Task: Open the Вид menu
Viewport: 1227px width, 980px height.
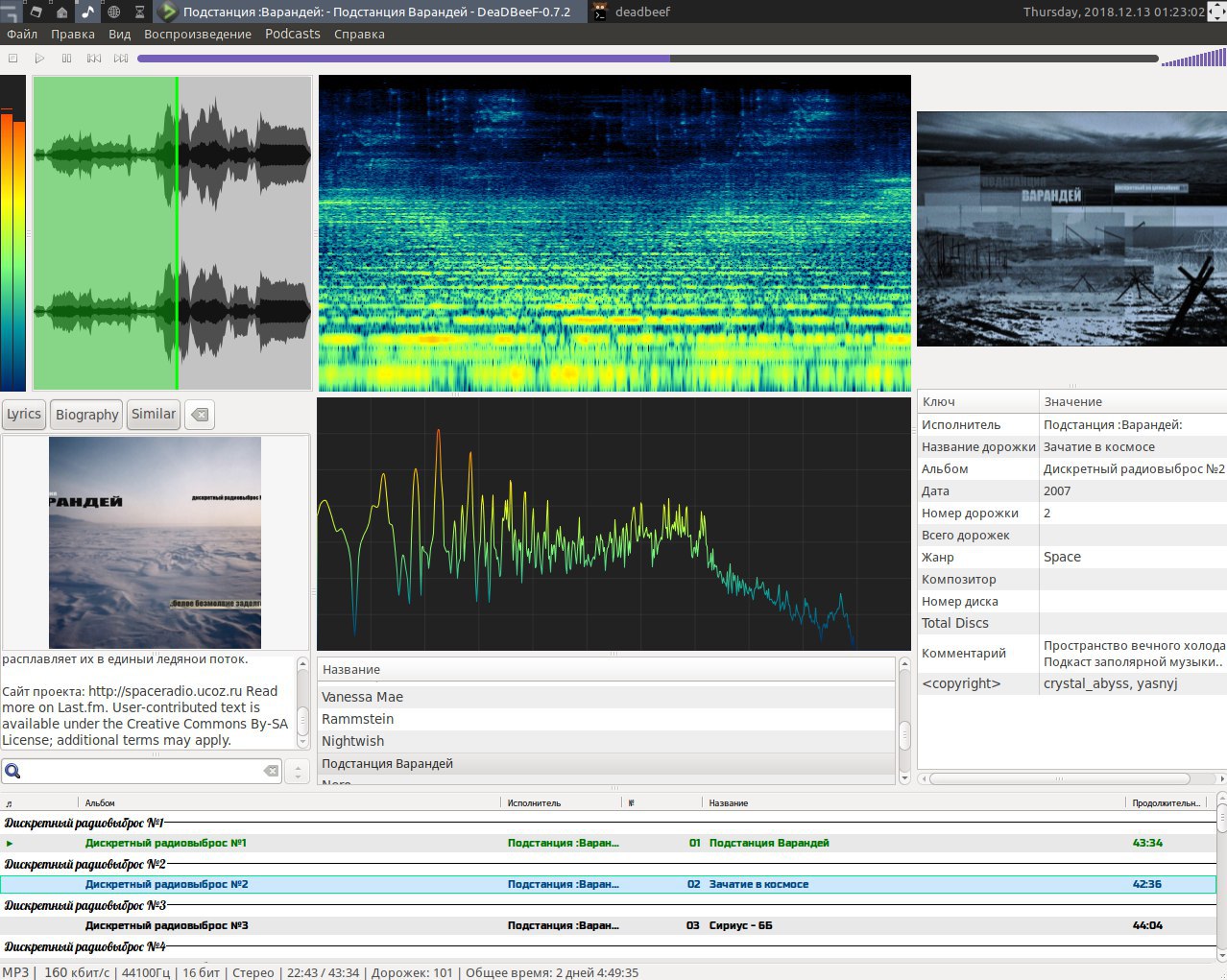Action: tap(119, 34)
